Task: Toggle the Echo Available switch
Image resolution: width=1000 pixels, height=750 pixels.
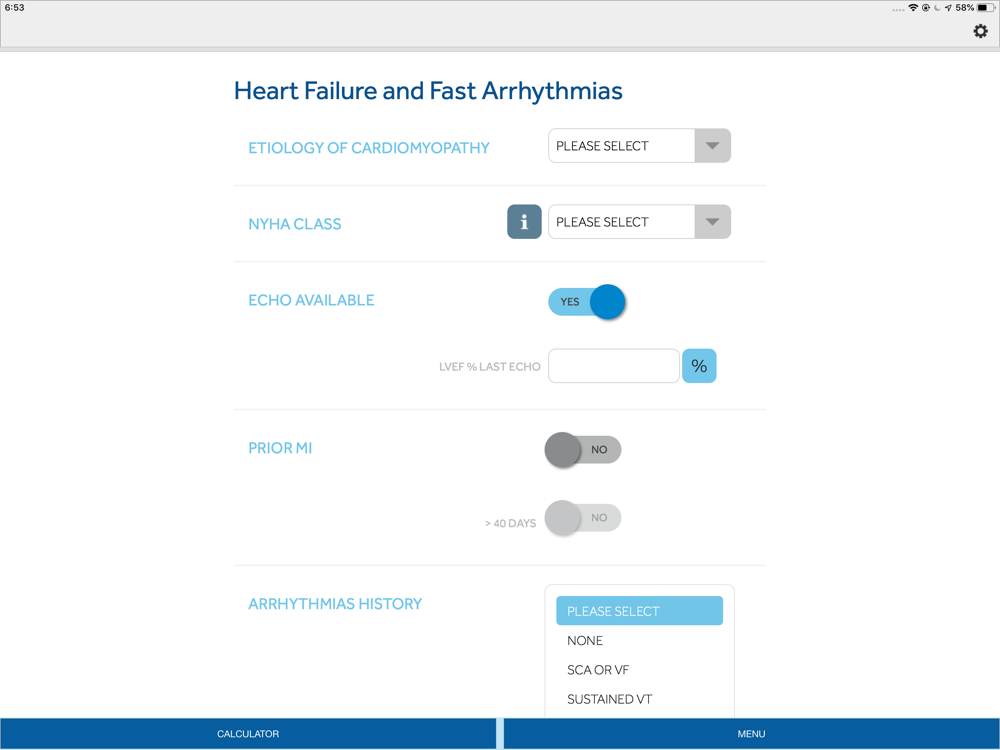Action: point(587,302)
